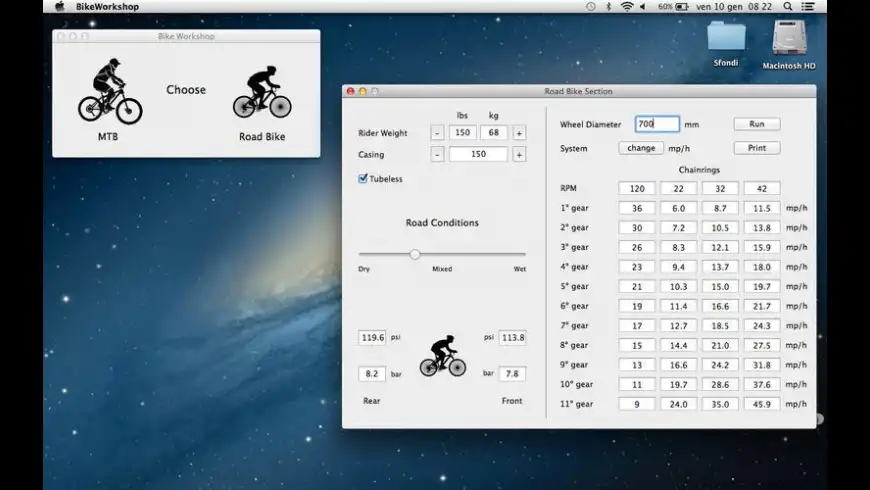Image resolution: width=870 pixels, height=490 pixels.
Task: Decrease Rider Weight with minus button
Action: [437, 133]
